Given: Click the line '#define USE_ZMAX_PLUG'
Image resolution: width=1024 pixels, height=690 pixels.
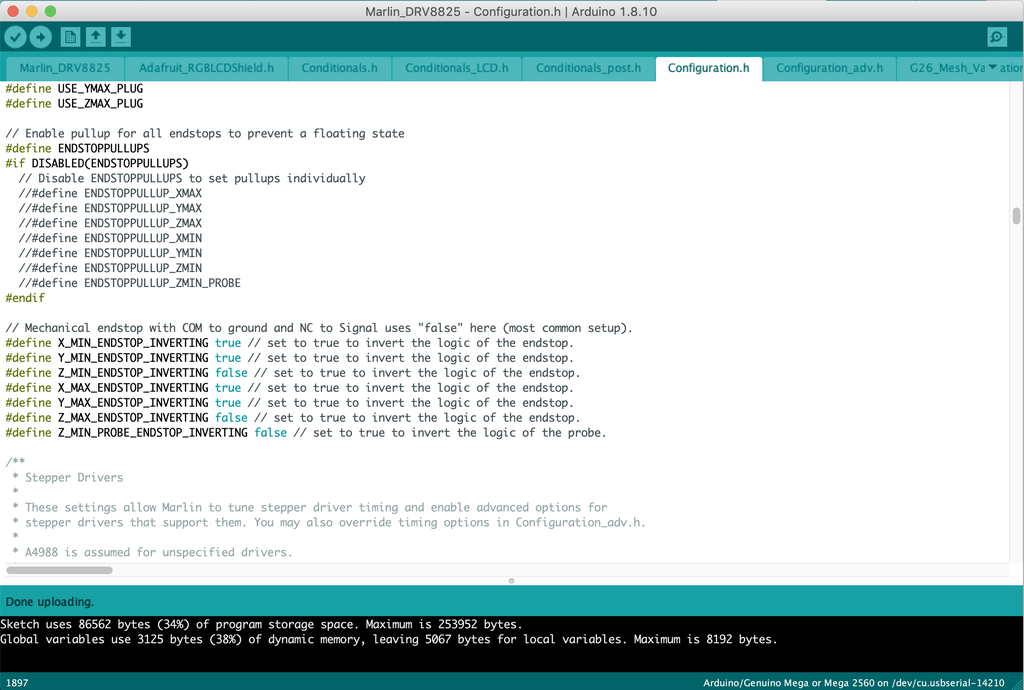Looking at the screenshot, I should point(74,104).
